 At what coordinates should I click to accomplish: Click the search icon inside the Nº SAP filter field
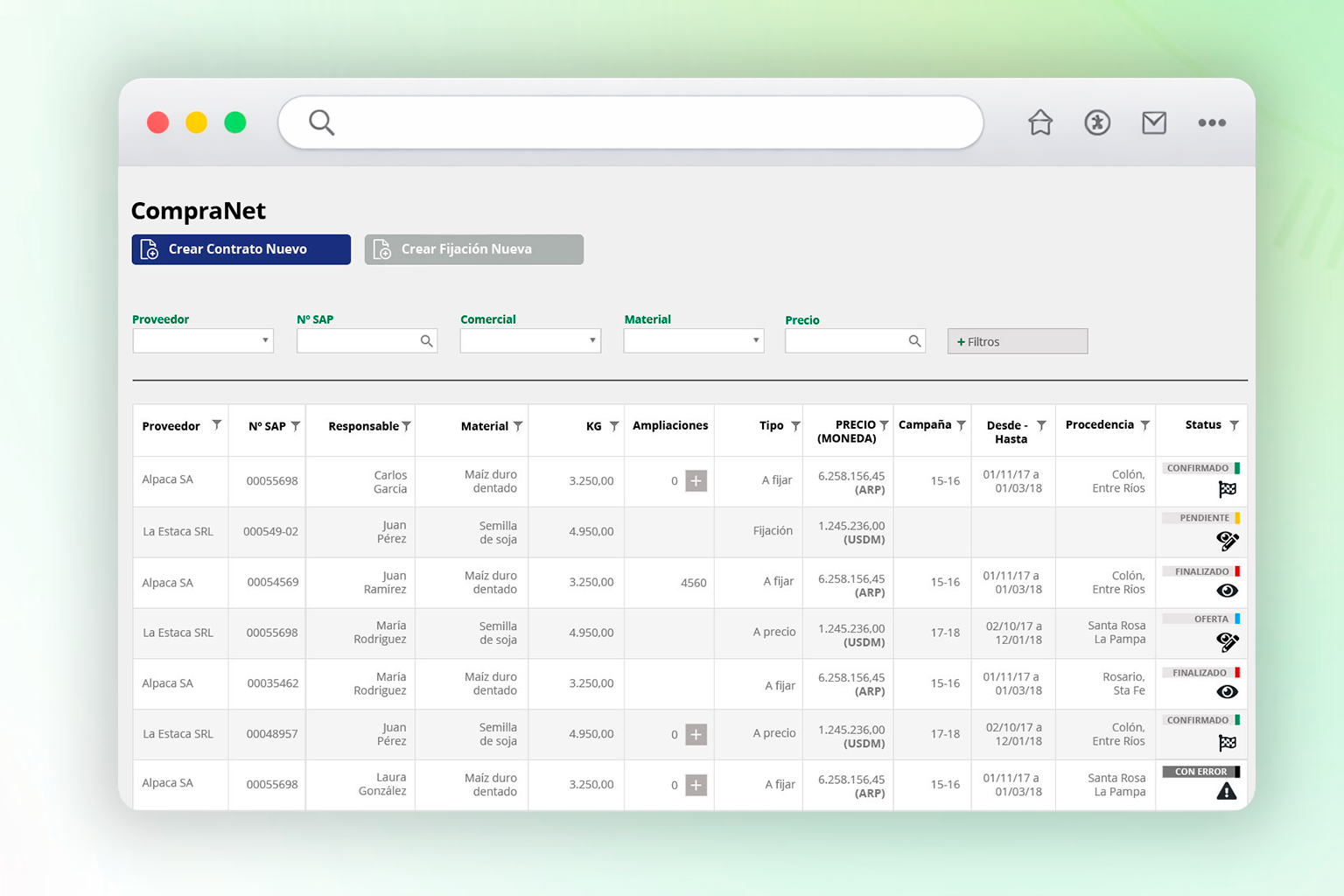coord(427,340)
